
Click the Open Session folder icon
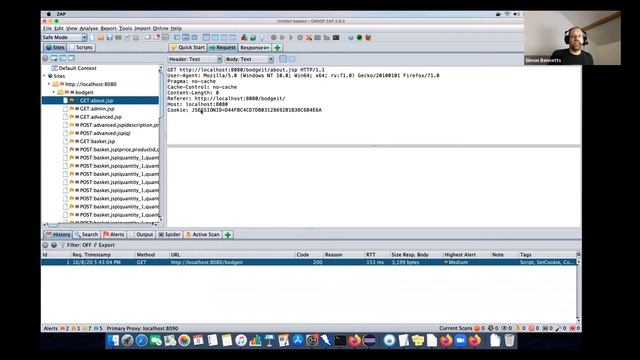(101, 38)
